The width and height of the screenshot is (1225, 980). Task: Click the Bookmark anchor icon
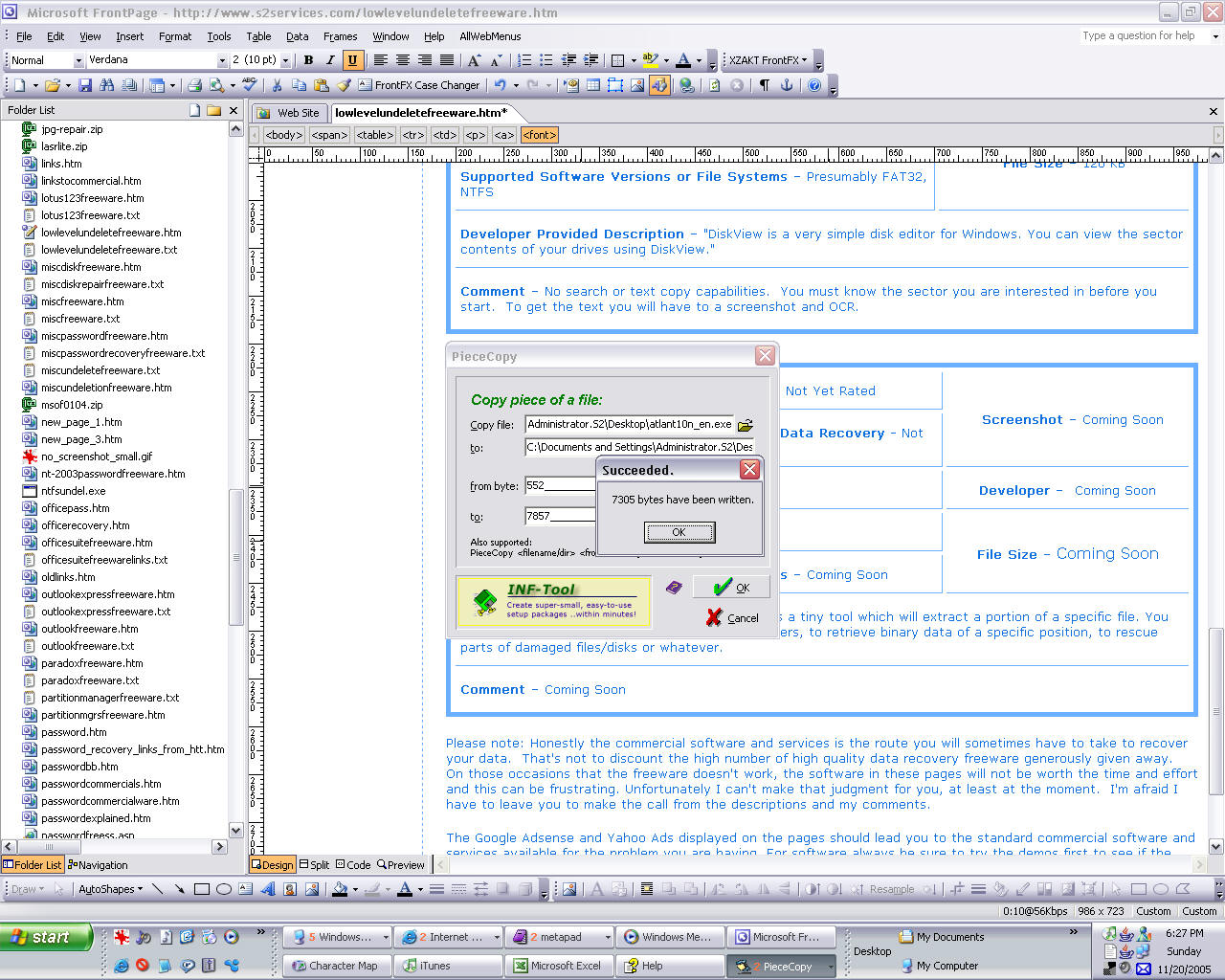(787, 85)
